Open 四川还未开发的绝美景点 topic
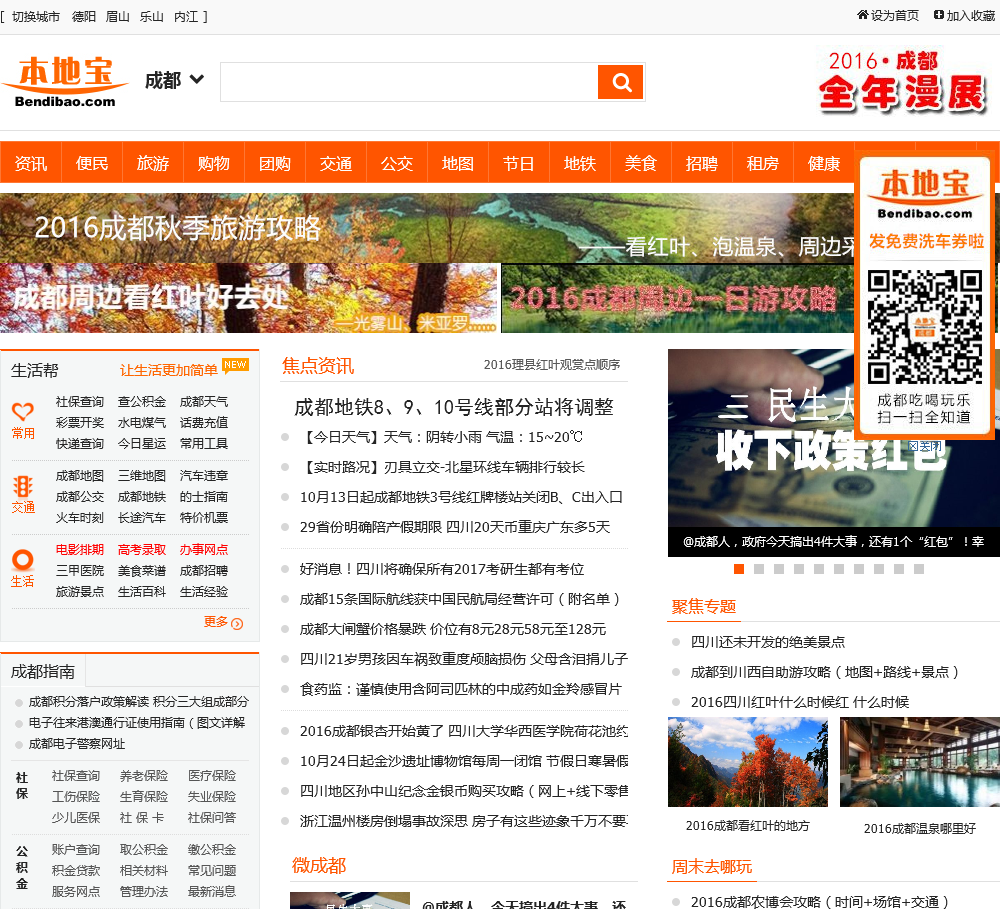Image resolution: width=1000 pixels, height=909 pixels. pyautogui.click(x=768, y=642)
